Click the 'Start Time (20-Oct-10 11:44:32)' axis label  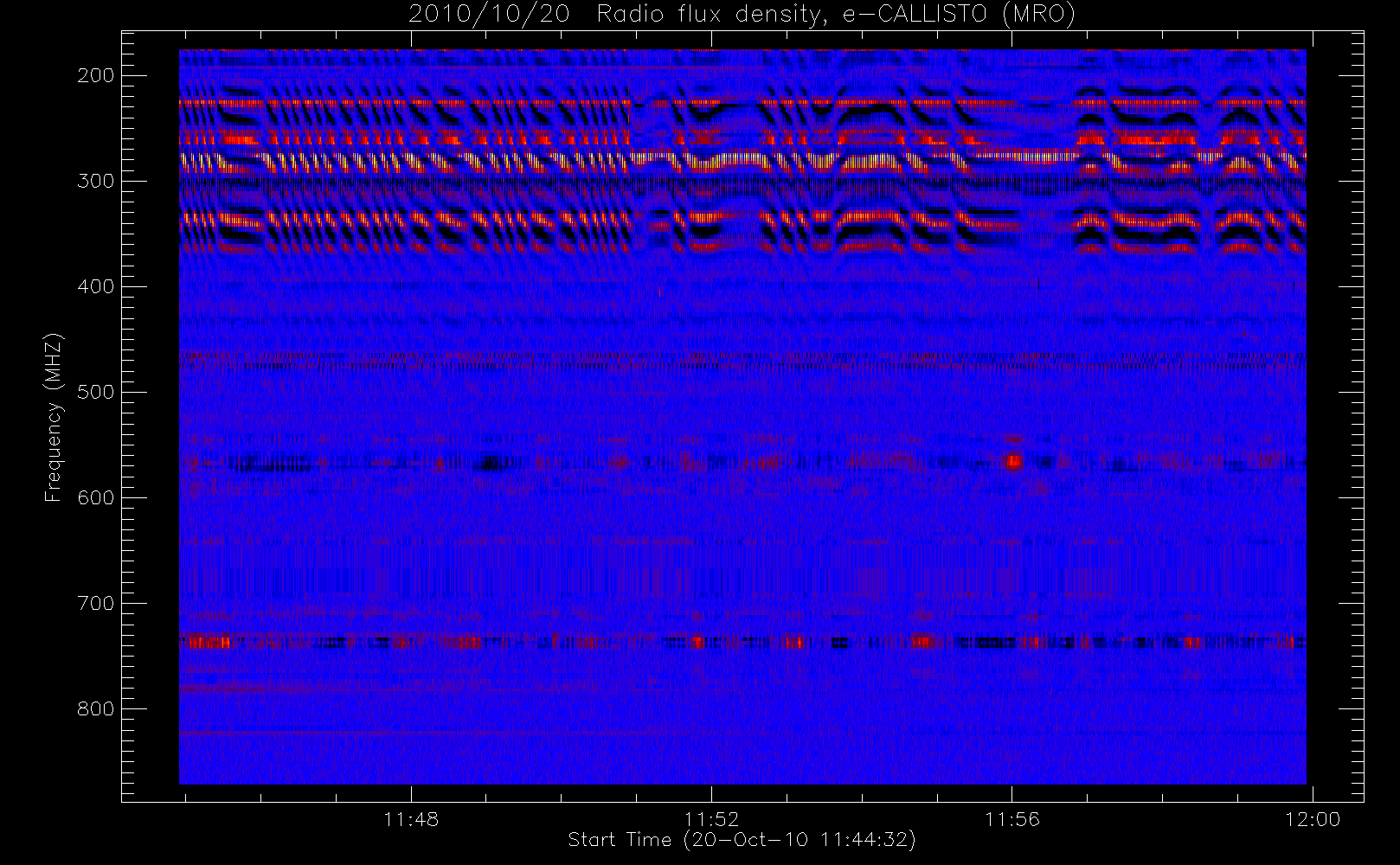742,840
